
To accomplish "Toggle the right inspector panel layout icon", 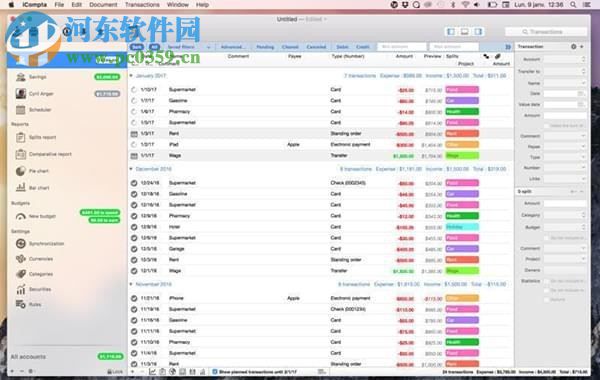I will point(478,32).
